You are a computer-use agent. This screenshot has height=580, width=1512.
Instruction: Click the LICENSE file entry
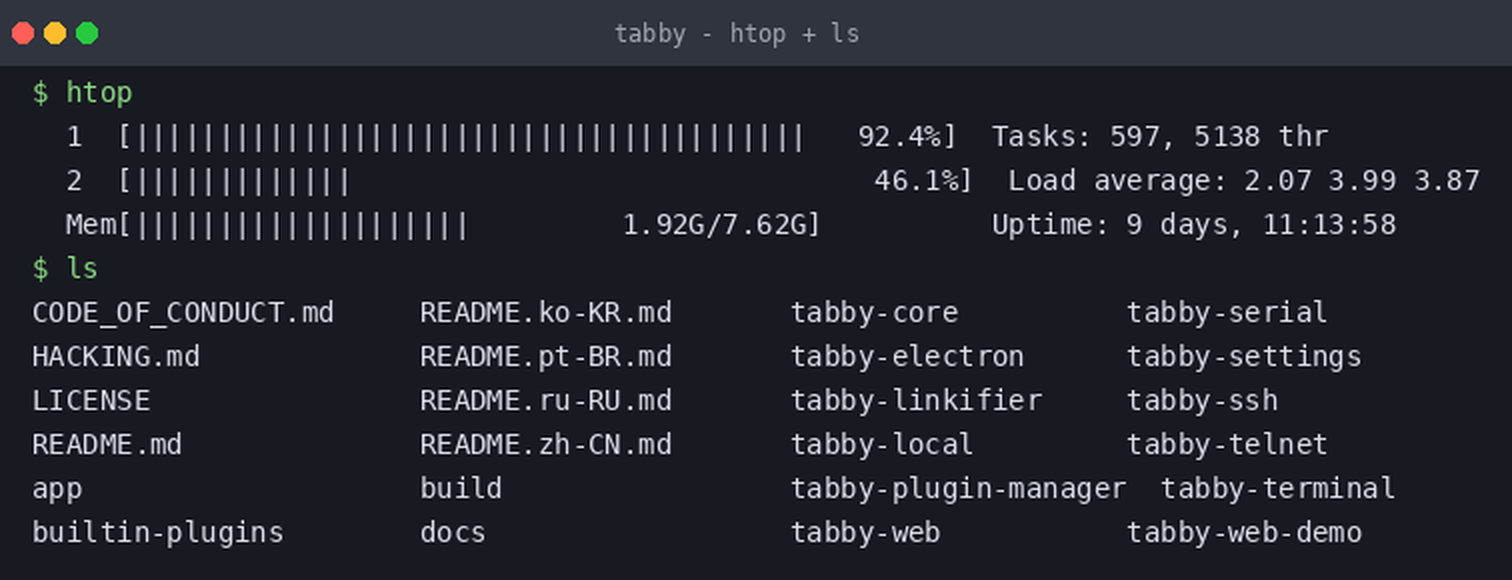91,401
